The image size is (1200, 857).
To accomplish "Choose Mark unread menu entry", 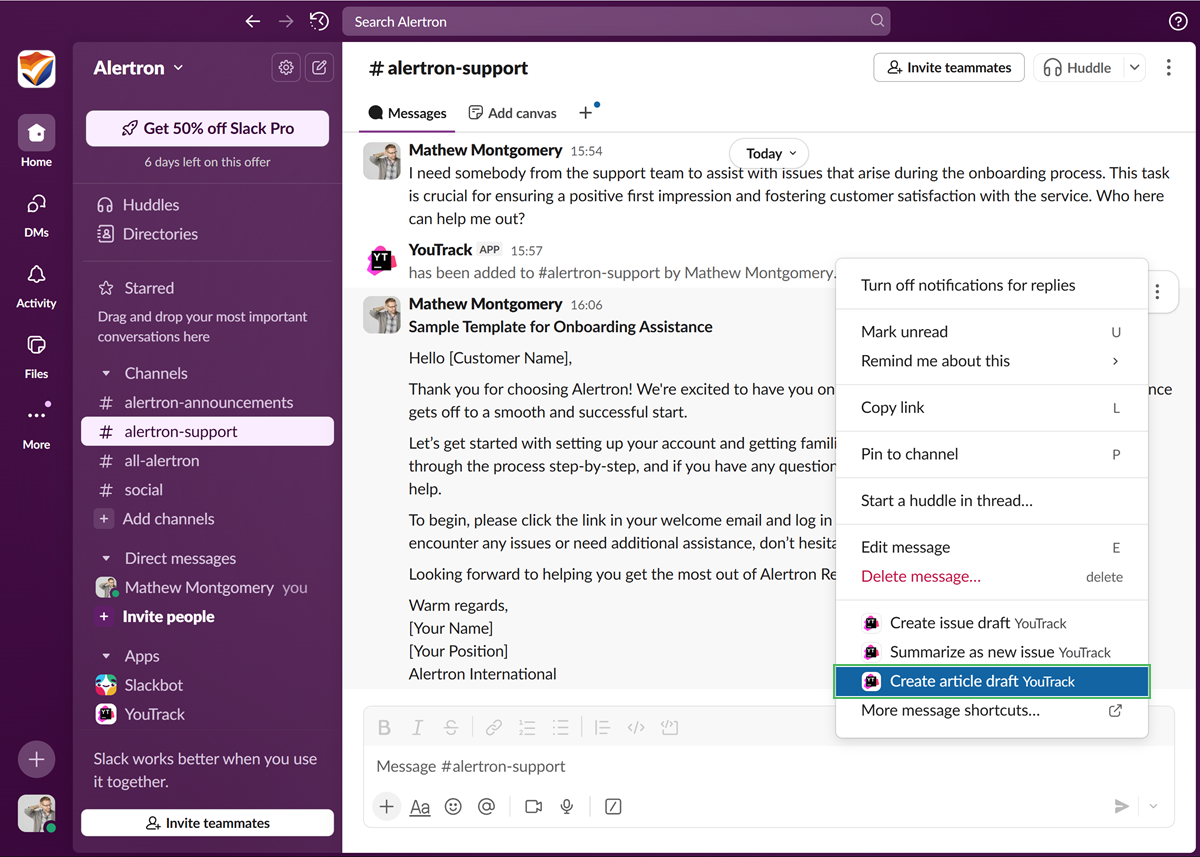I will [991, 332].
